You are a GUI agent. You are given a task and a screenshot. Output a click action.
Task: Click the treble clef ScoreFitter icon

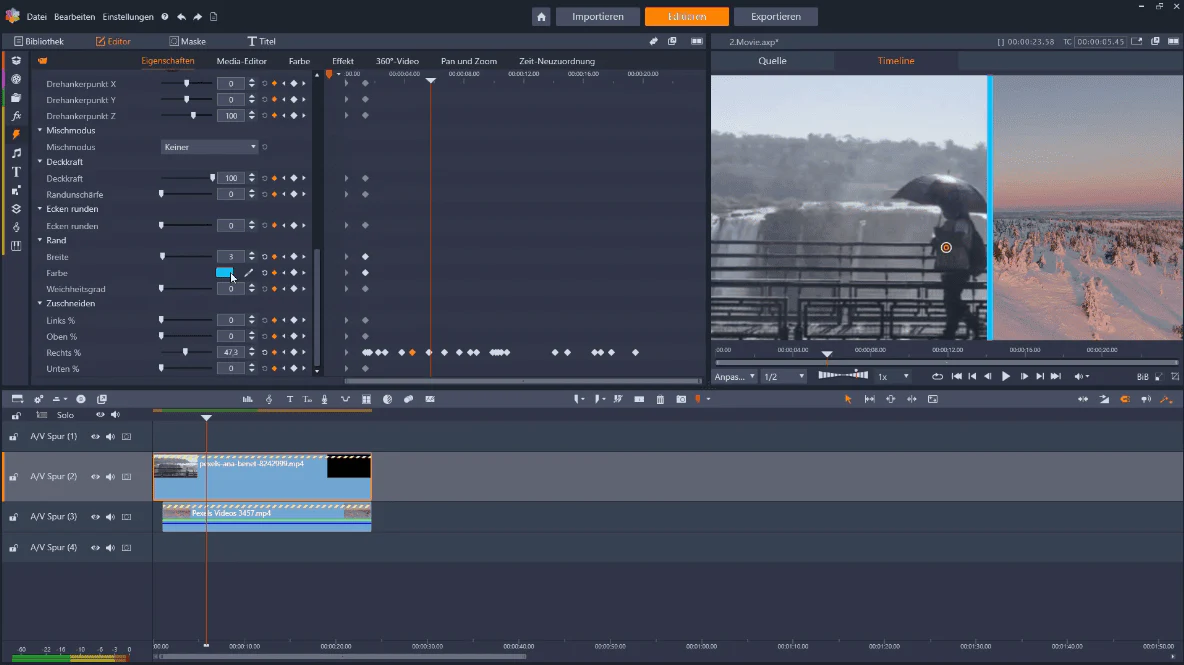(269, 399)
